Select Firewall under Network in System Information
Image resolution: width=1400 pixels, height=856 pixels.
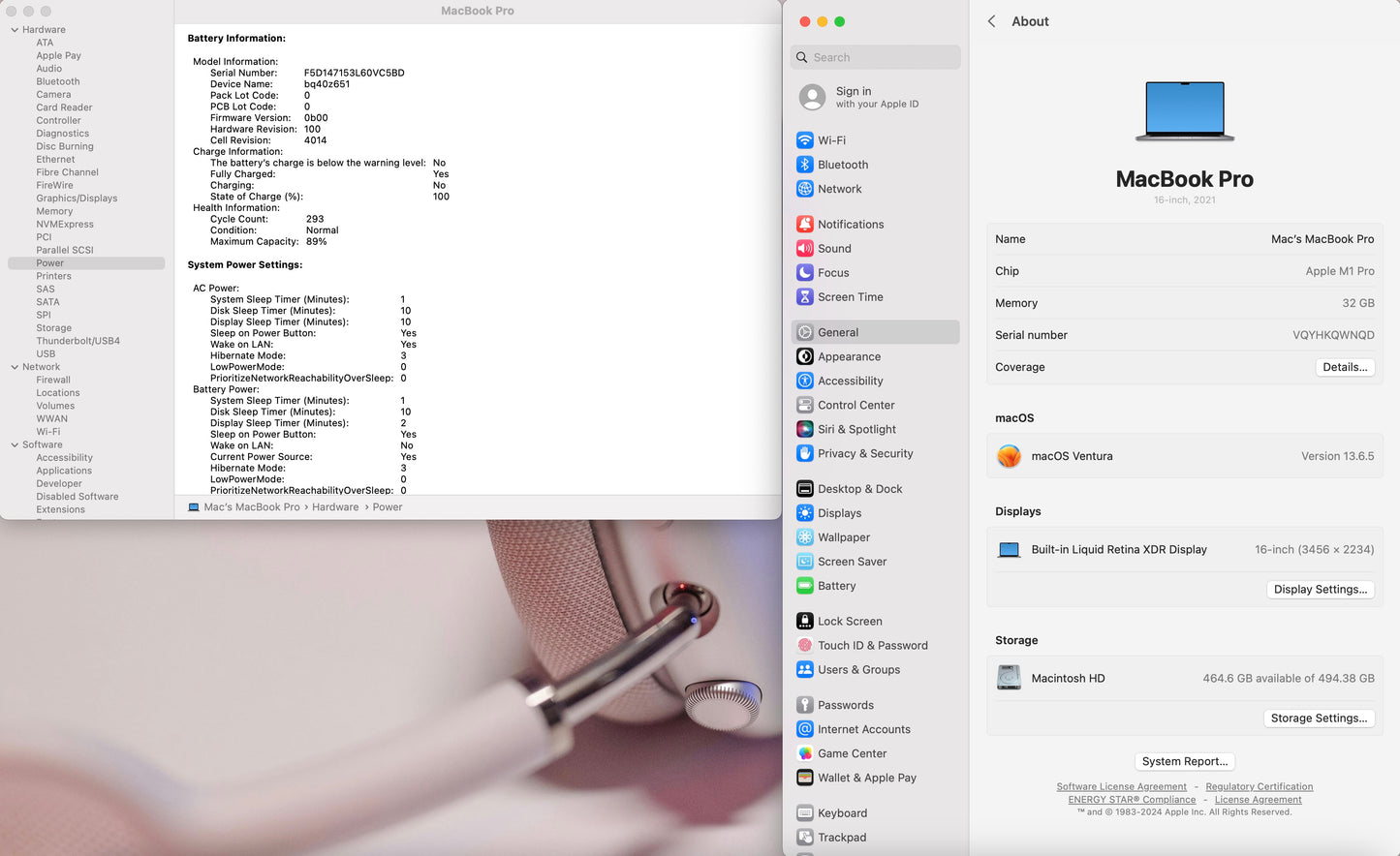coord(53,380)
